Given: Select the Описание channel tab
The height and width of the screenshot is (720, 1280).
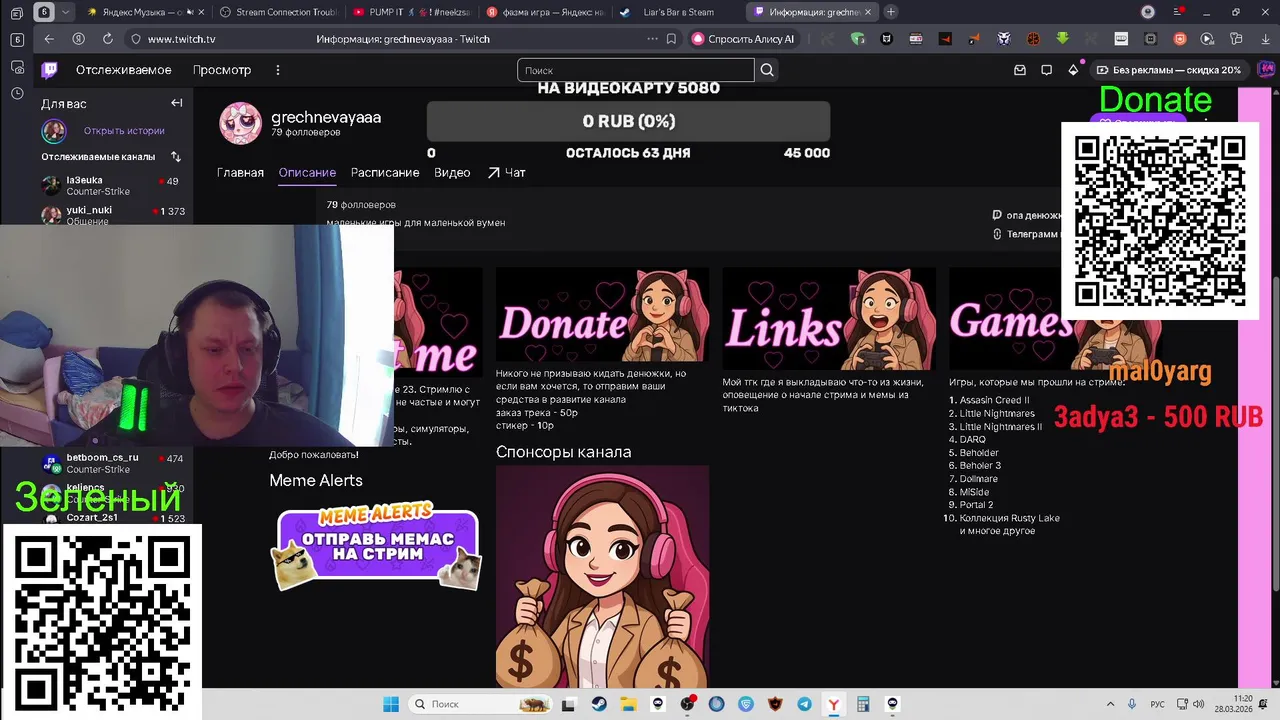Looking at the screenshot, I should (x=307, y=172).
